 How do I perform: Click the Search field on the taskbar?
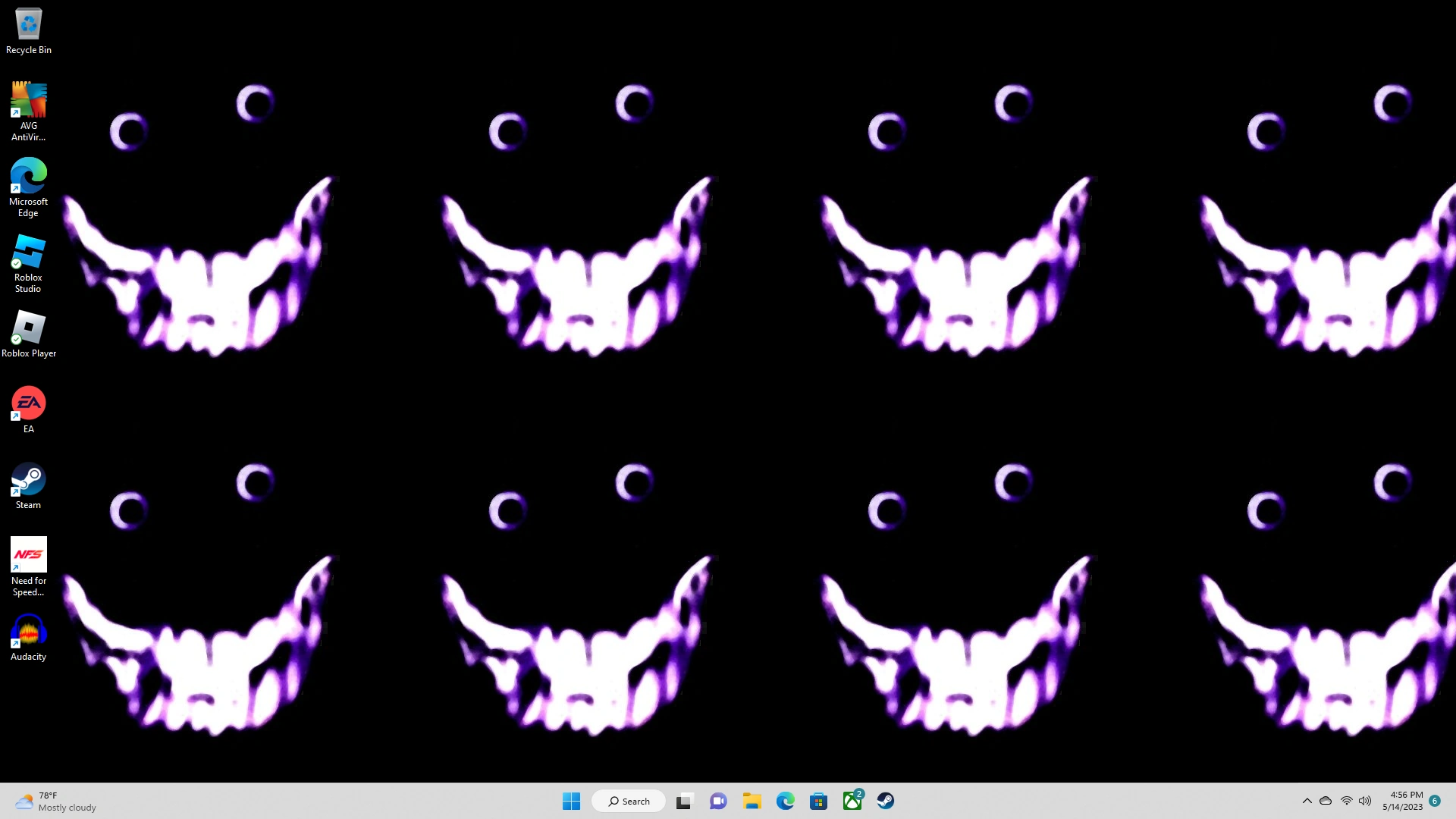pyautogui.click(x=628, y=801)
